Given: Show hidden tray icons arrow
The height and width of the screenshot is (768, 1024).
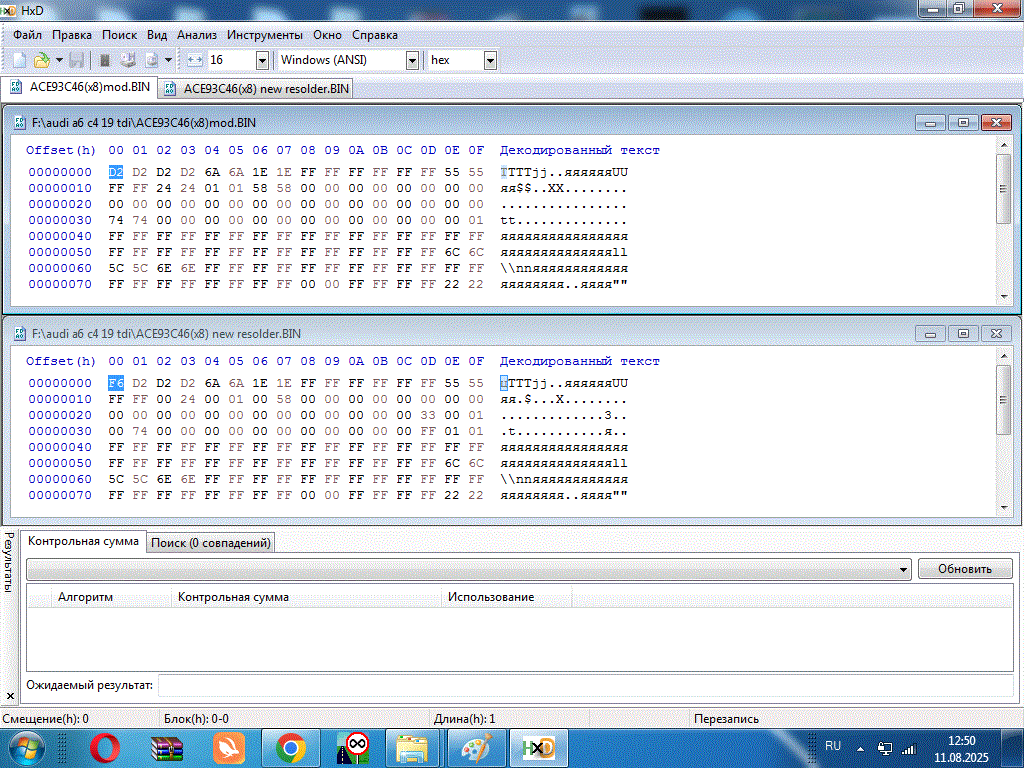Looking at the screenshot, I should pos(861,749).
